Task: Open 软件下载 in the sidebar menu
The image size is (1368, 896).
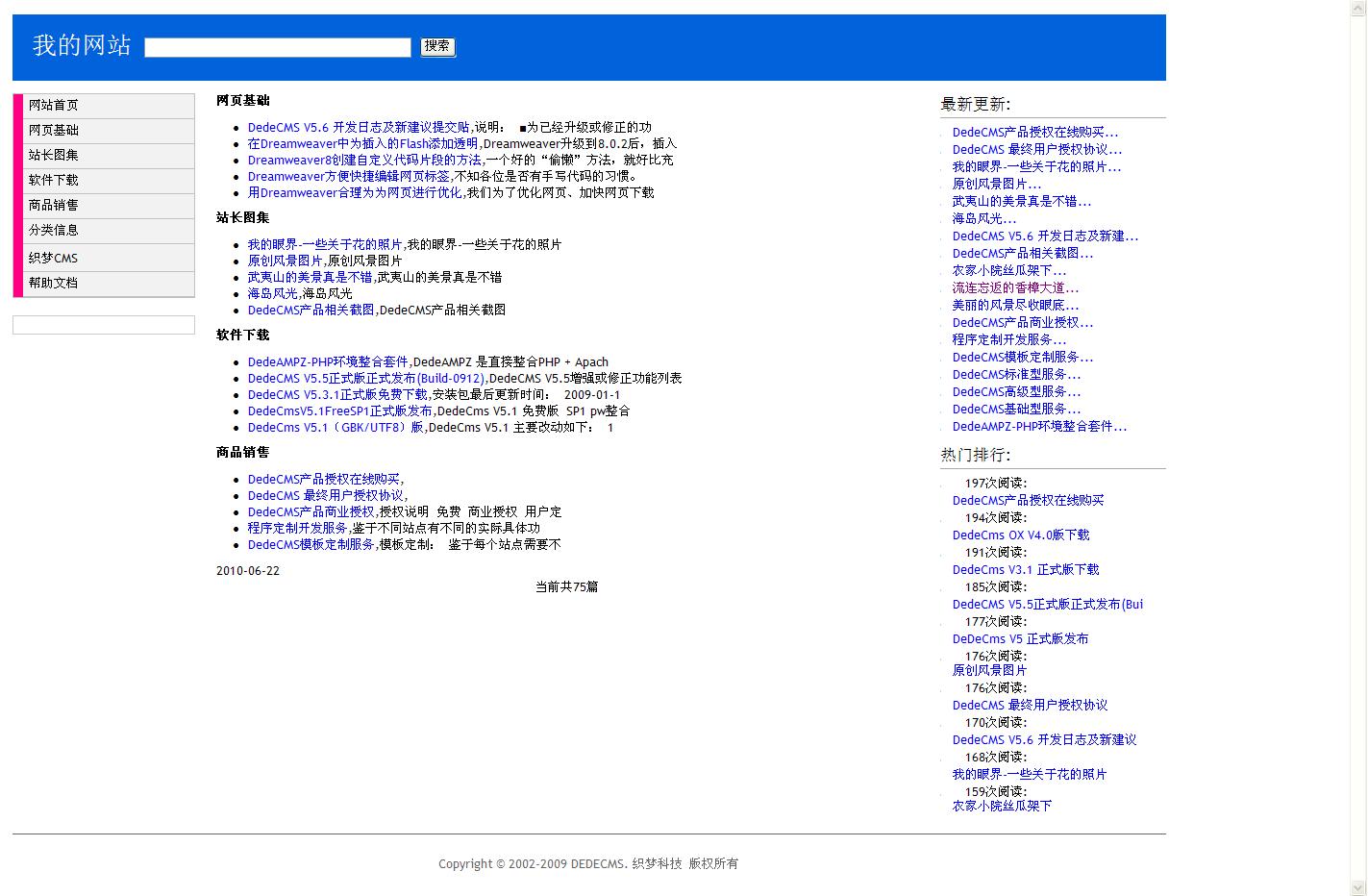Action: (109, 181)
